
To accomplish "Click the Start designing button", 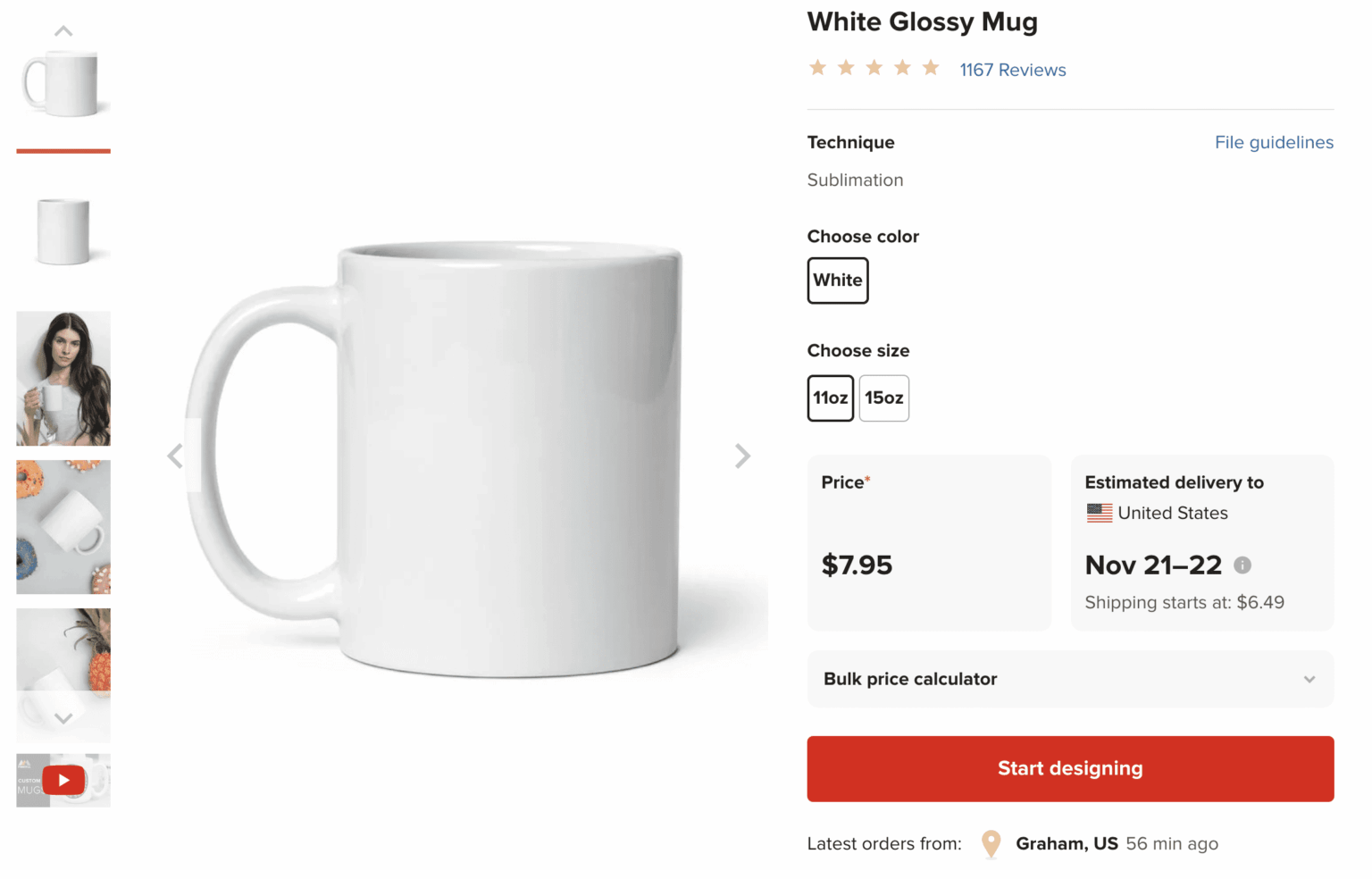I will point(1070,768).
